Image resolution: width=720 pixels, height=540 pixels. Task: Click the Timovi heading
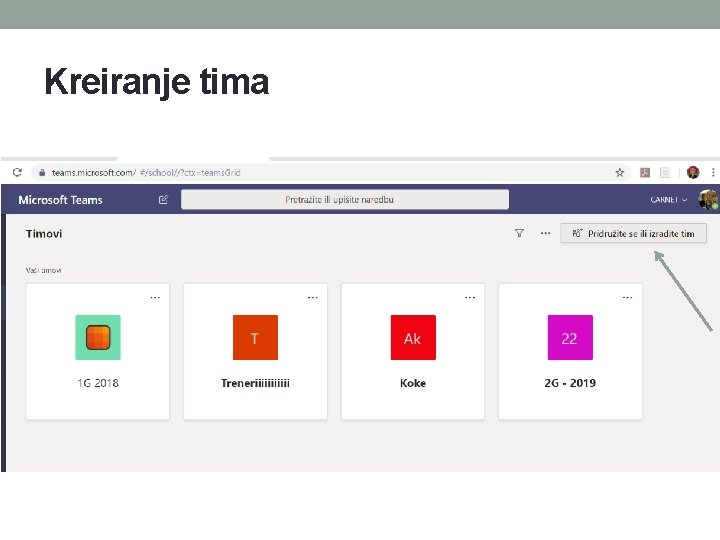[44, 234]
